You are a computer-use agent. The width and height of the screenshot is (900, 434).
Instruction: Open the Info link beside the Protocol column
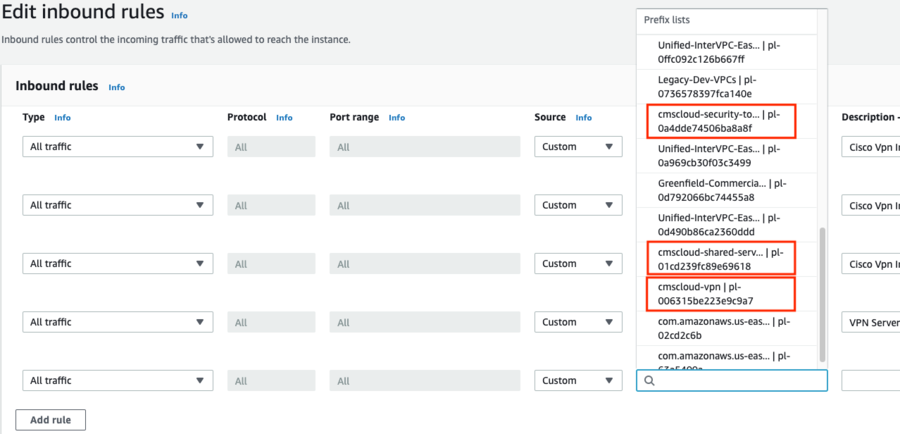pyautogui.click(x=284, y=117)
